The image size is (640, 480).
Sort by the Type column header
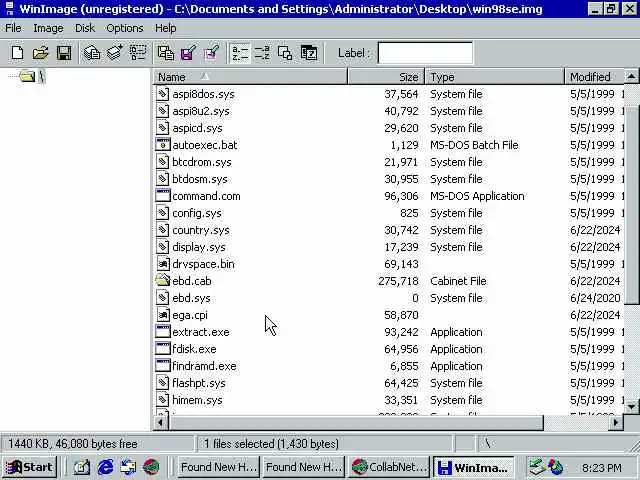495,77
